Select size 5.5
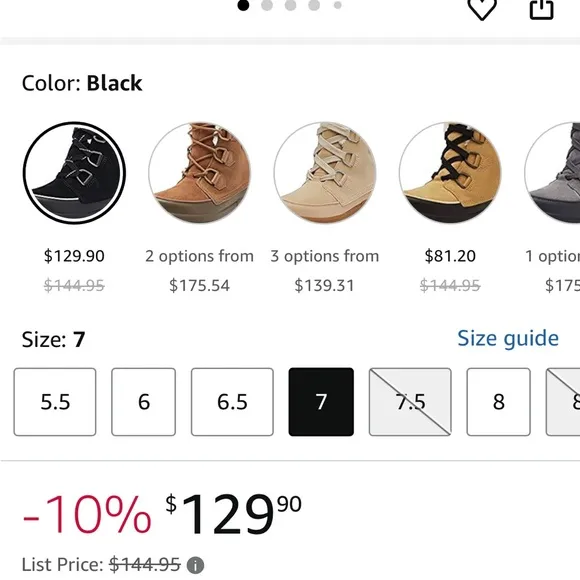 [x=55, y=402]
